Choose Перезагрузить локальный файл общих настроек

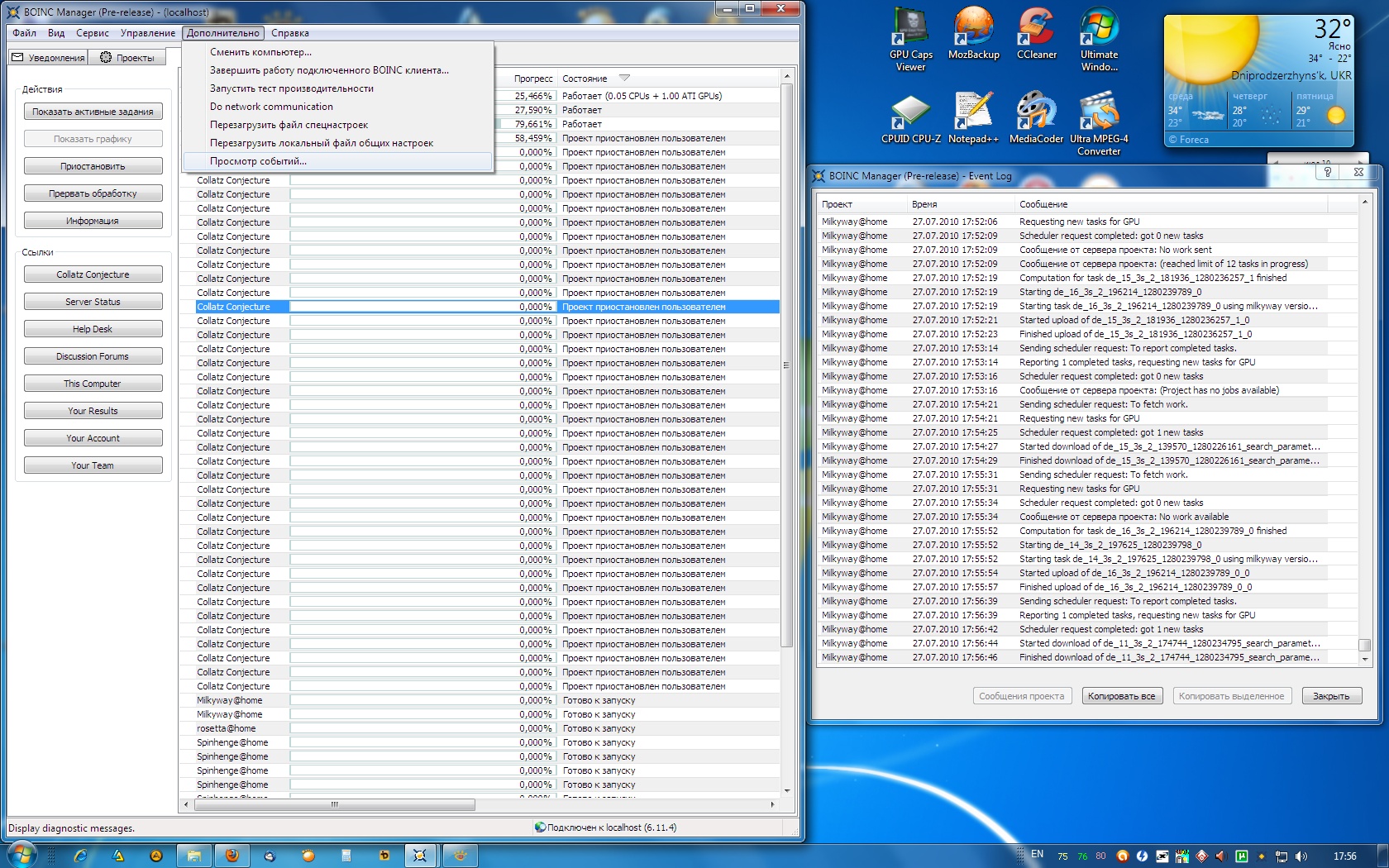[338, 143]
